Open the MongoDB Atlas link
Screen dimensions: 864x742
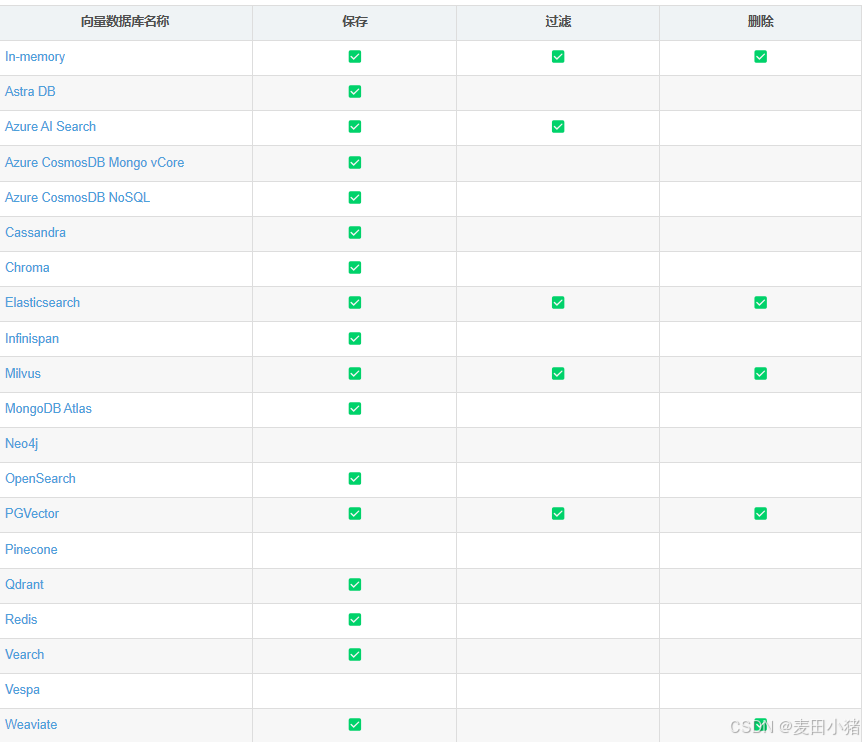click(48, 409)
